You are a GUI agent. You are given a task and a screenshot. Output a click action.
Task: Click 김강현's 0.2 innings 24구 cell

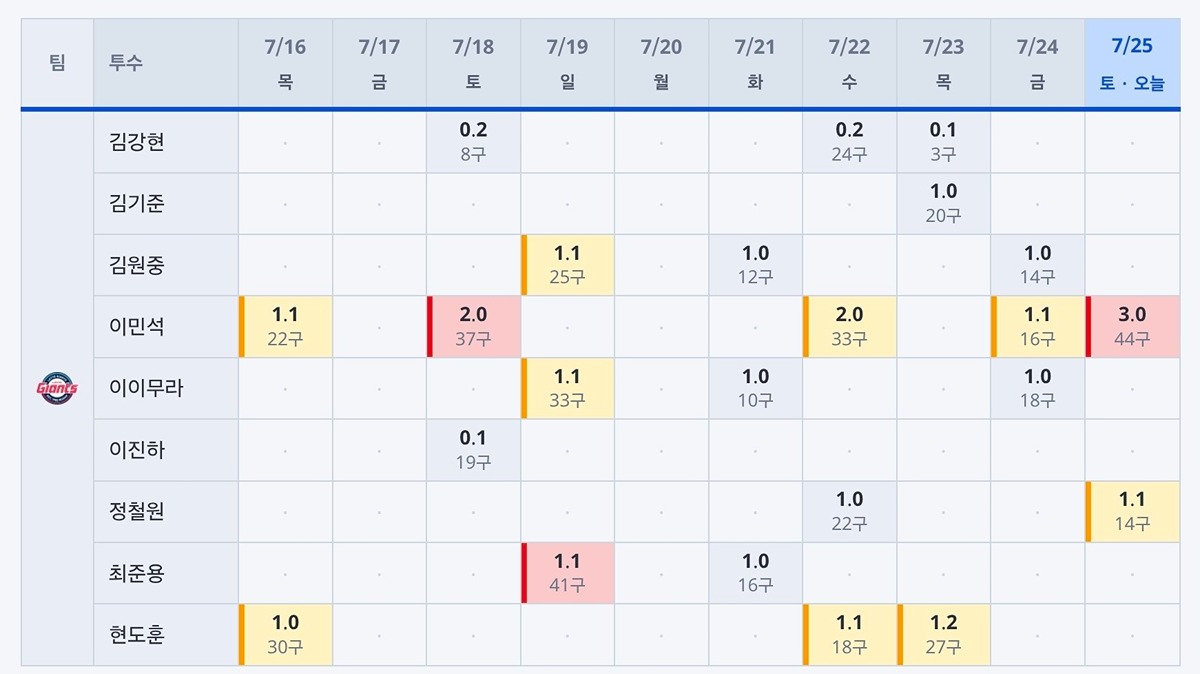pyautogui.click(x=850, y=141)
